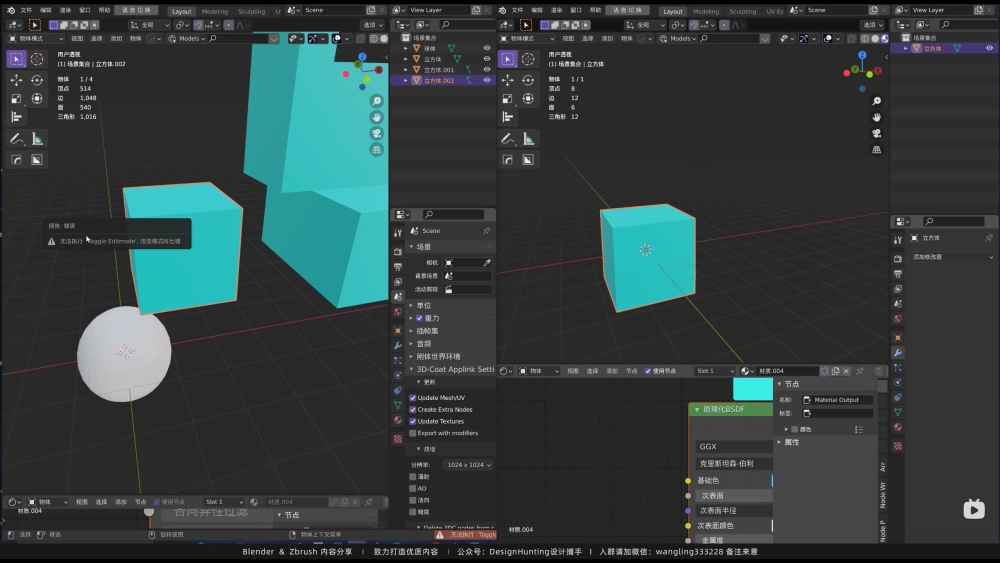Image resolution: width=1000 pixels, height=563 pixels.
Task: Select the Box Select tool in left viewport
Action: [x=17, y=59]
